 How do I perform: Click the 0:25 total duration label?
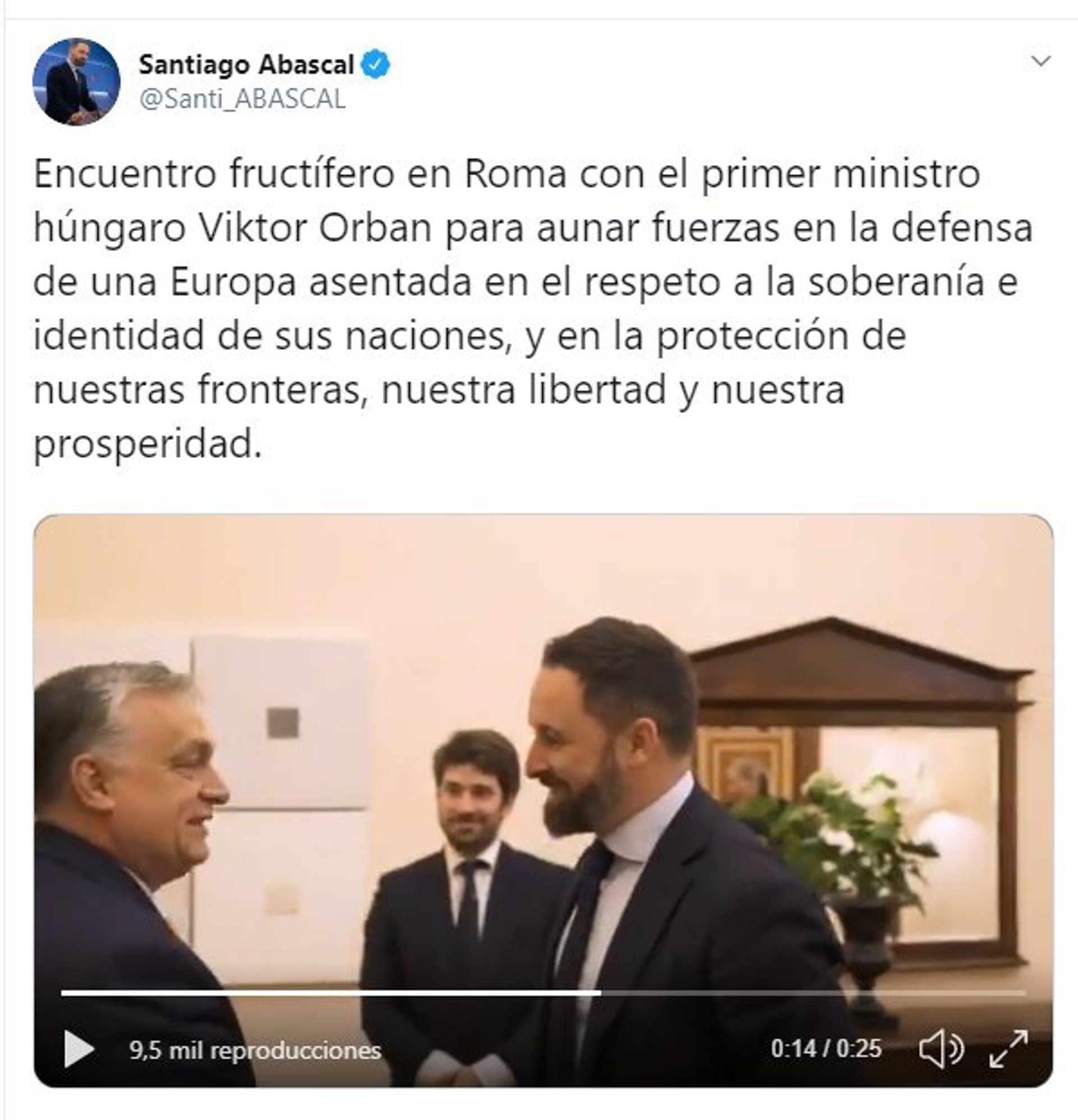[x=859, y=1049]
